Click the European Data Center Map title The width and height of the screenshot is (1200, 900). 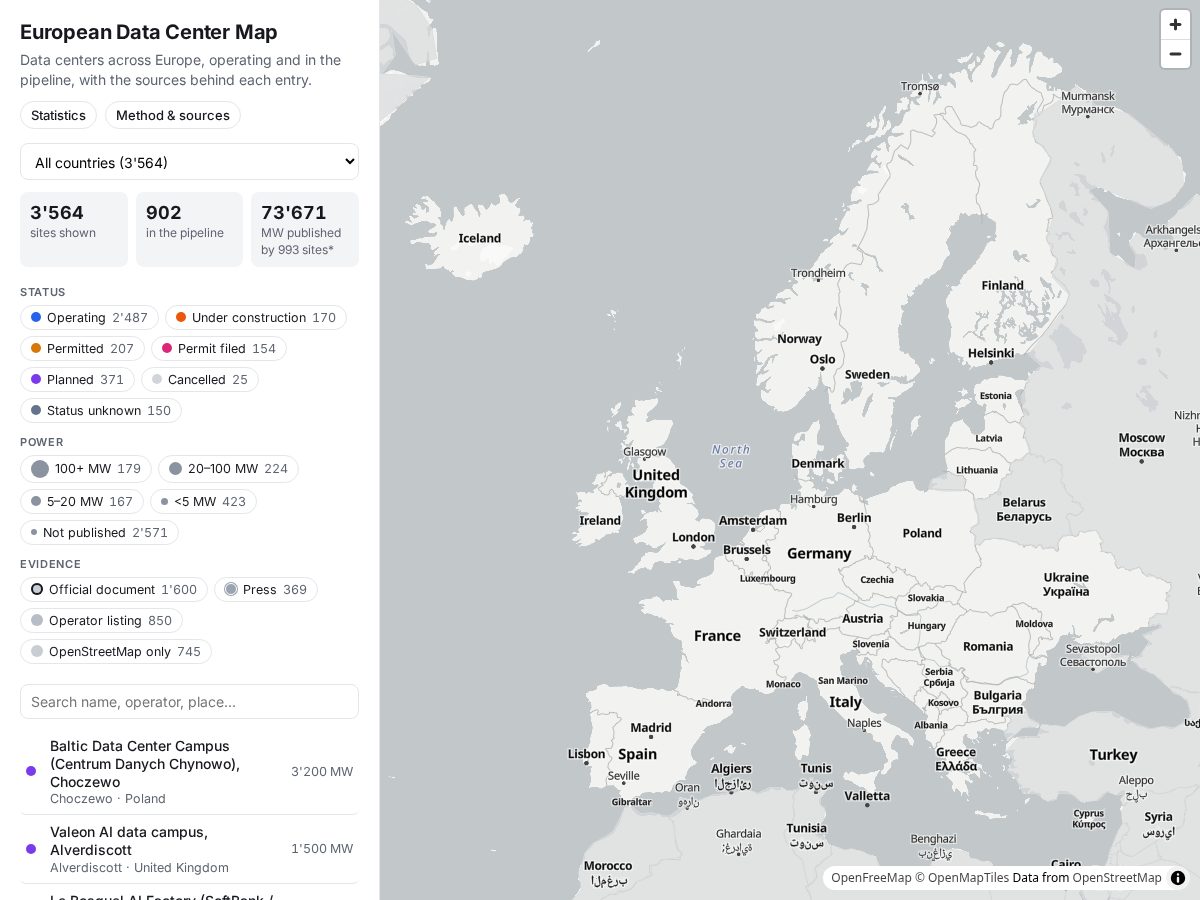[x=149, y=32]
